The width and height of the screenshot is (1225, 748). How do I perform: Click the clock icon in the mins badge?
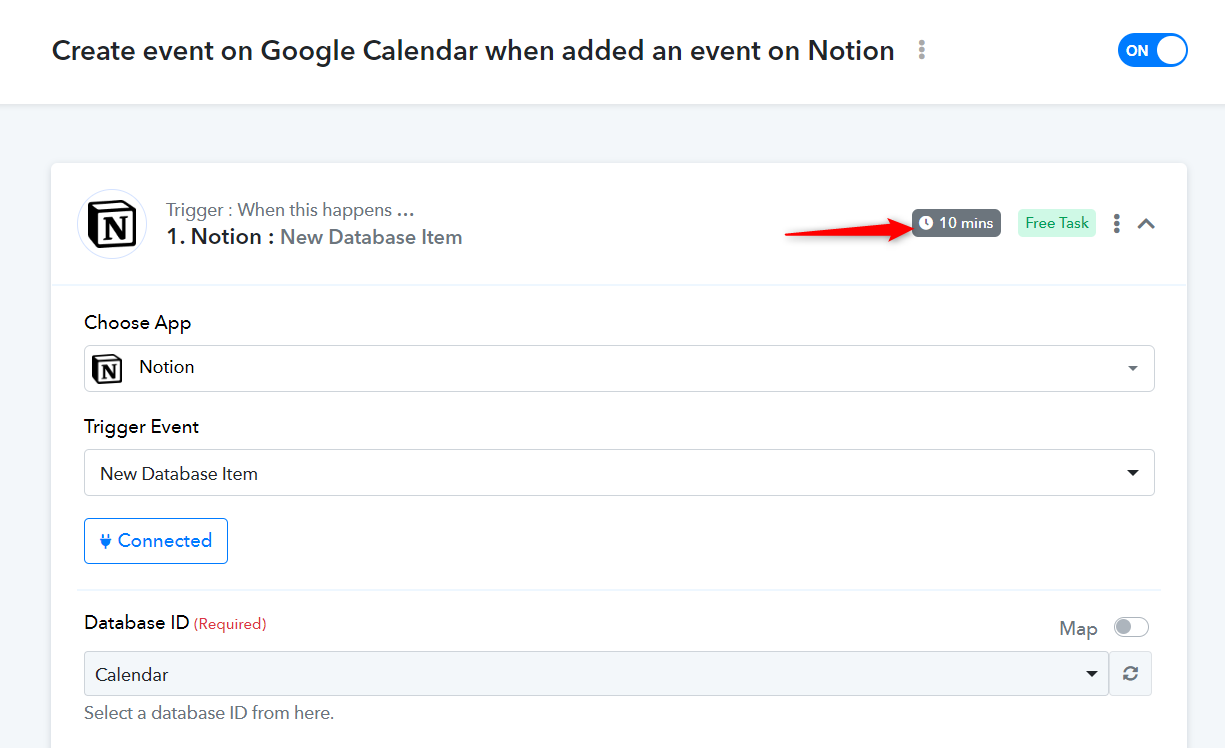click(926, 223)
